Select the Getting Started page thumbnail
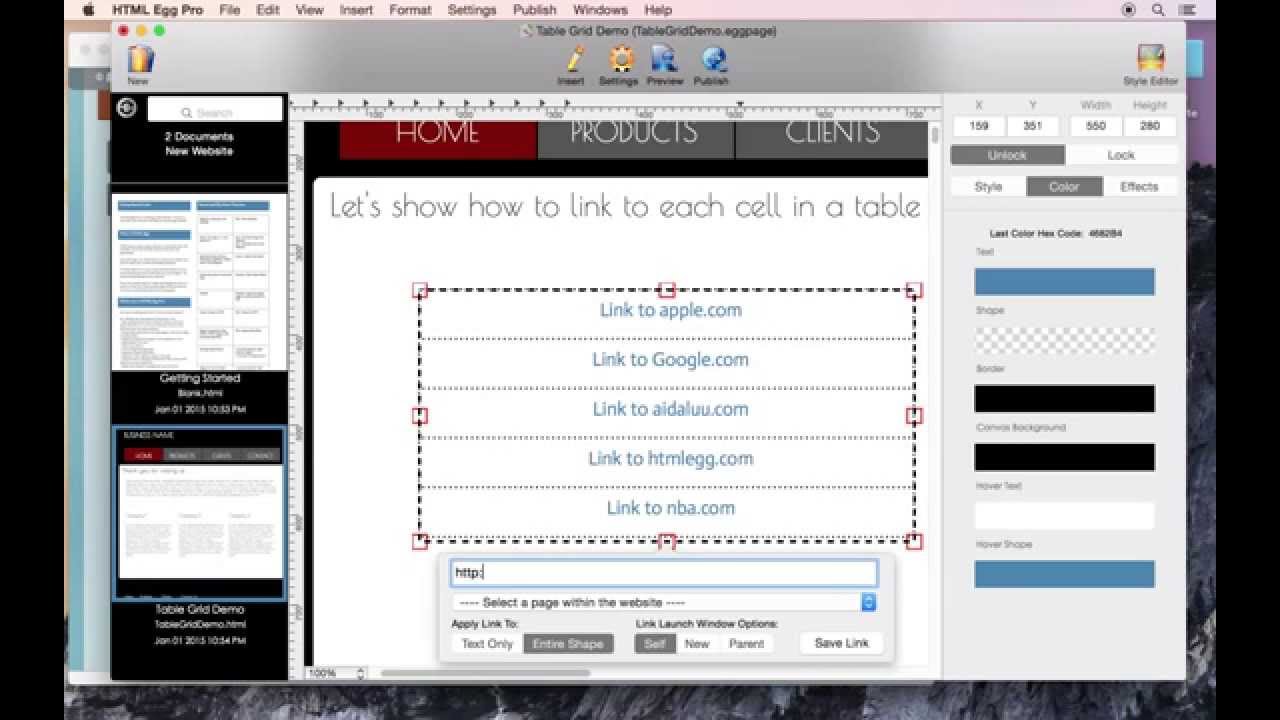Image resolution: width=1280 pixels, height=720 pixels. (x=199, y=282)
